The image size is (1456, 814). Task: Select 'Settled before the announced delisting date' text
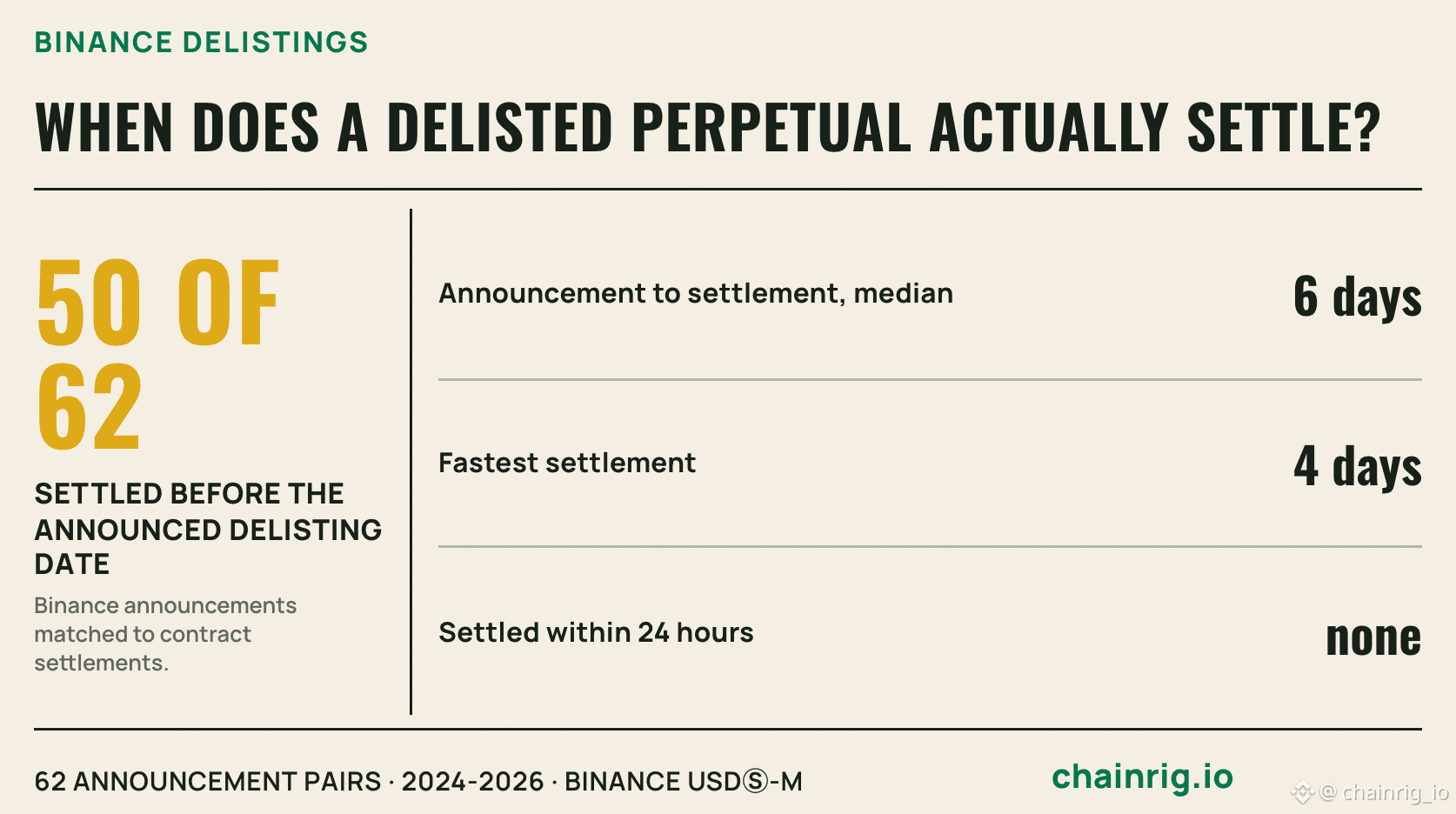pos(208,529)
